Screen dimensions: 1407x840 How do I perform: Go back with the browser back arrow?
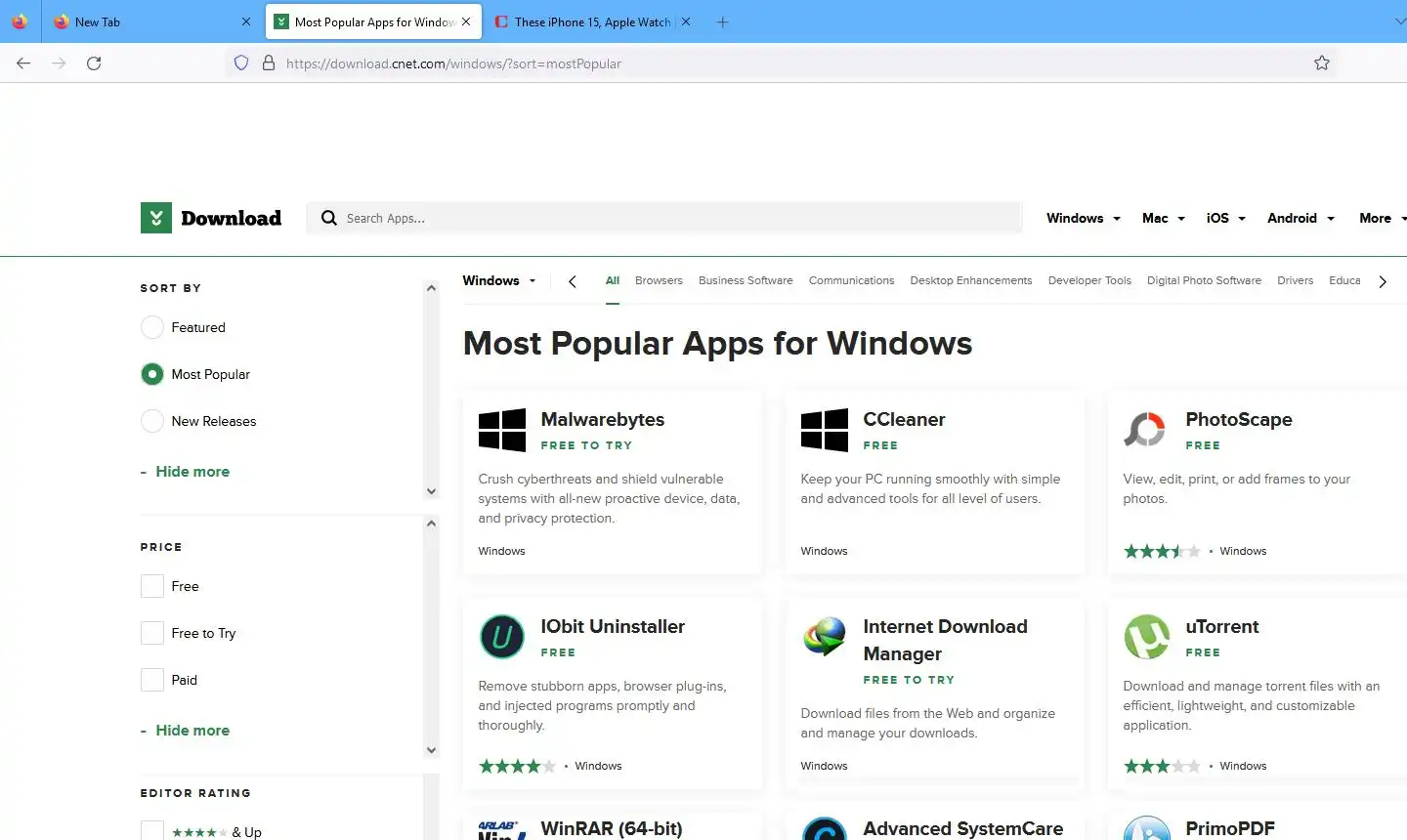23,63
